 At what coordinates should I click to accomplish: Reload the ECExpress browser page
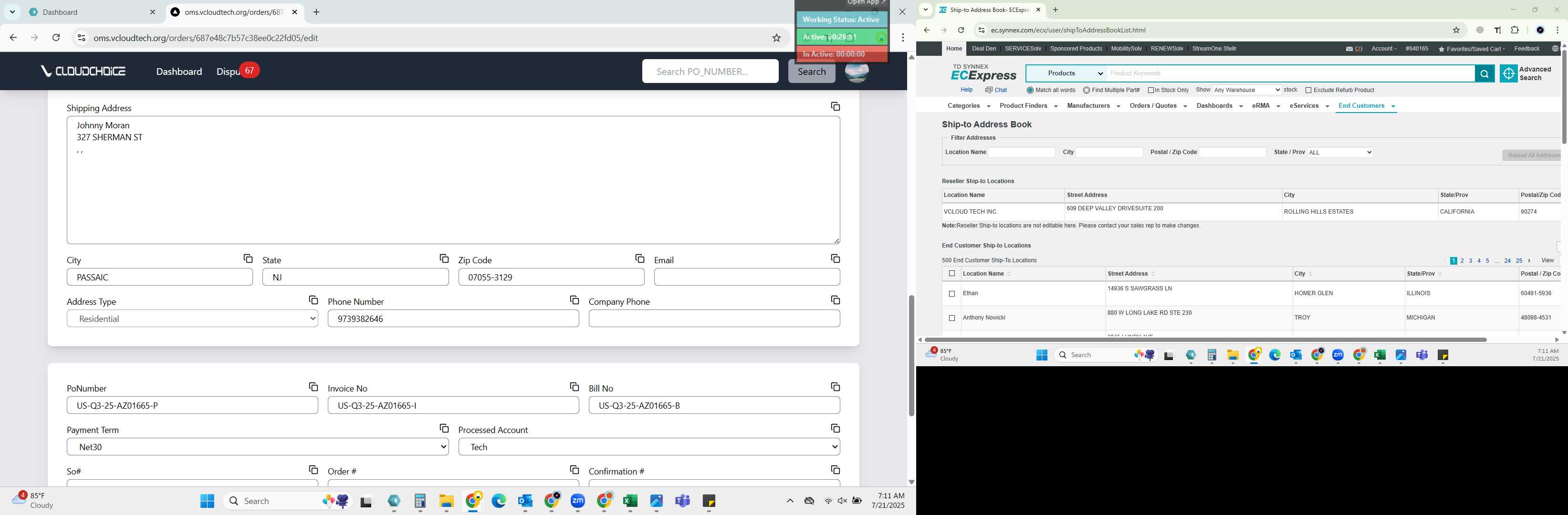[x=961, y=30]
